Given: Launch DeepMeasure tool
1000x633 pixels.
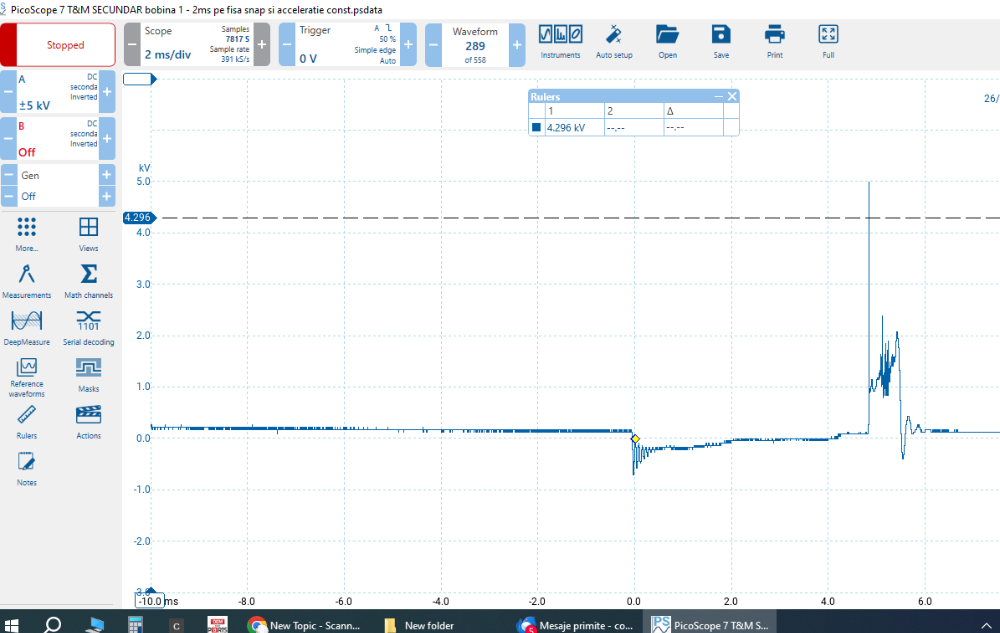Looking at the screenshot, I should (27, 327).
